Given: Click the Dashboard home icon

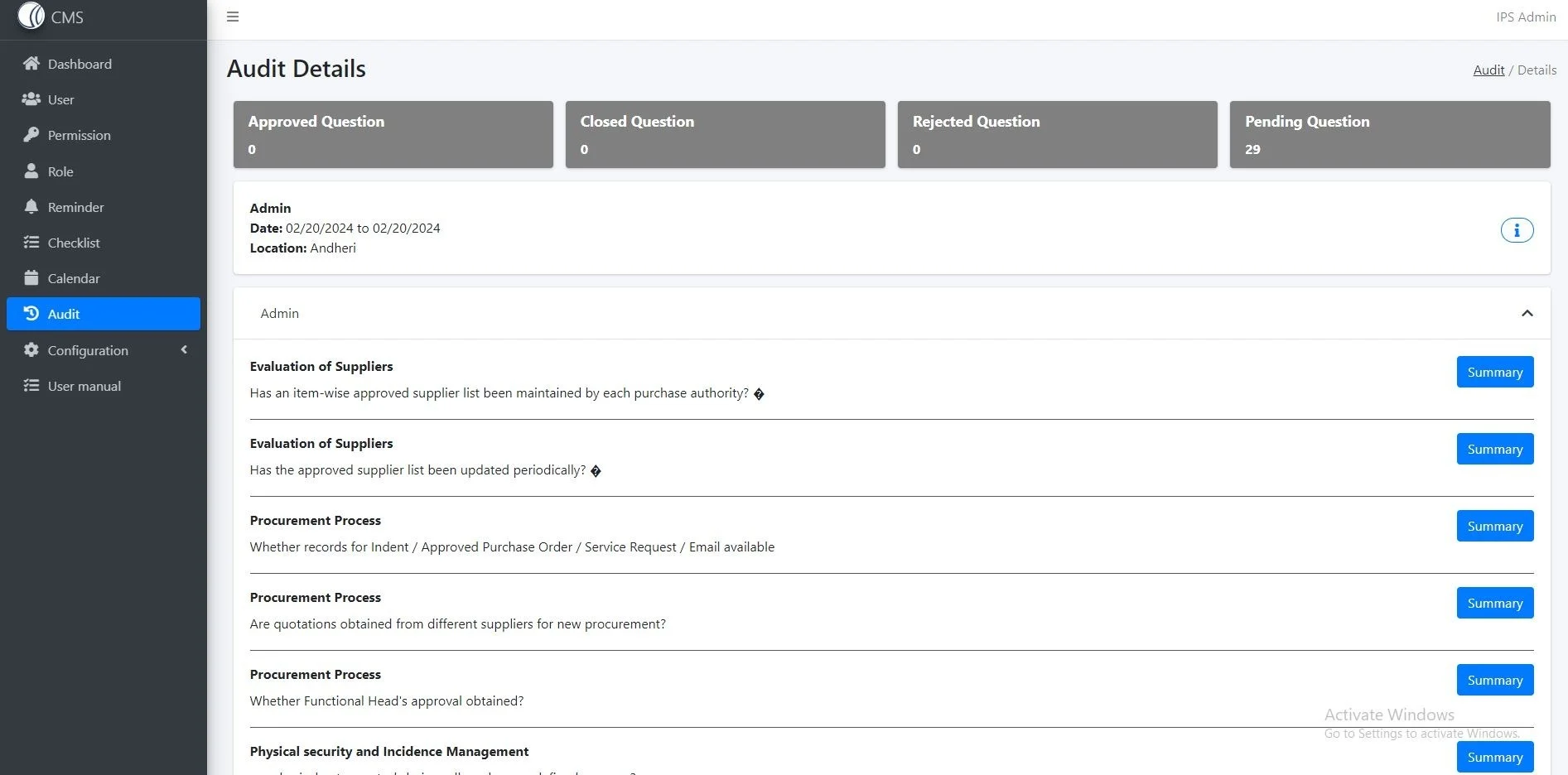Looking at the screenshot, I should coord(31,64).
